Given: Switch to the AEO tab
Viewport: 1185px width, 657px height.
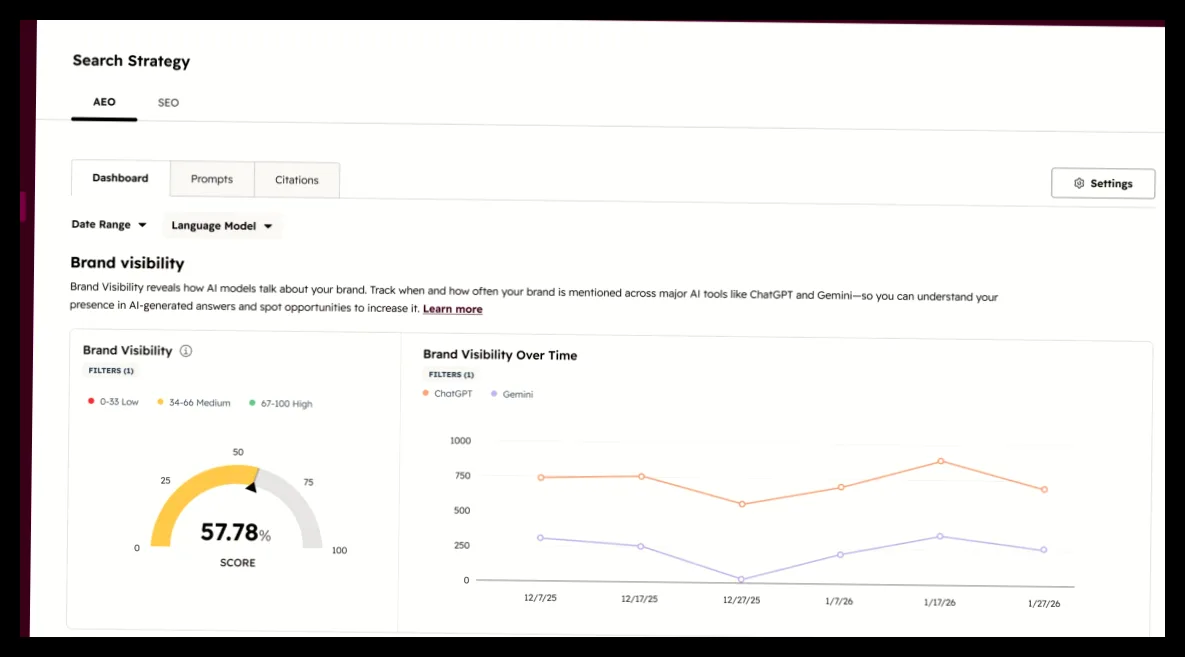Looking at the screenshot, I should click(x=104, y=102).
